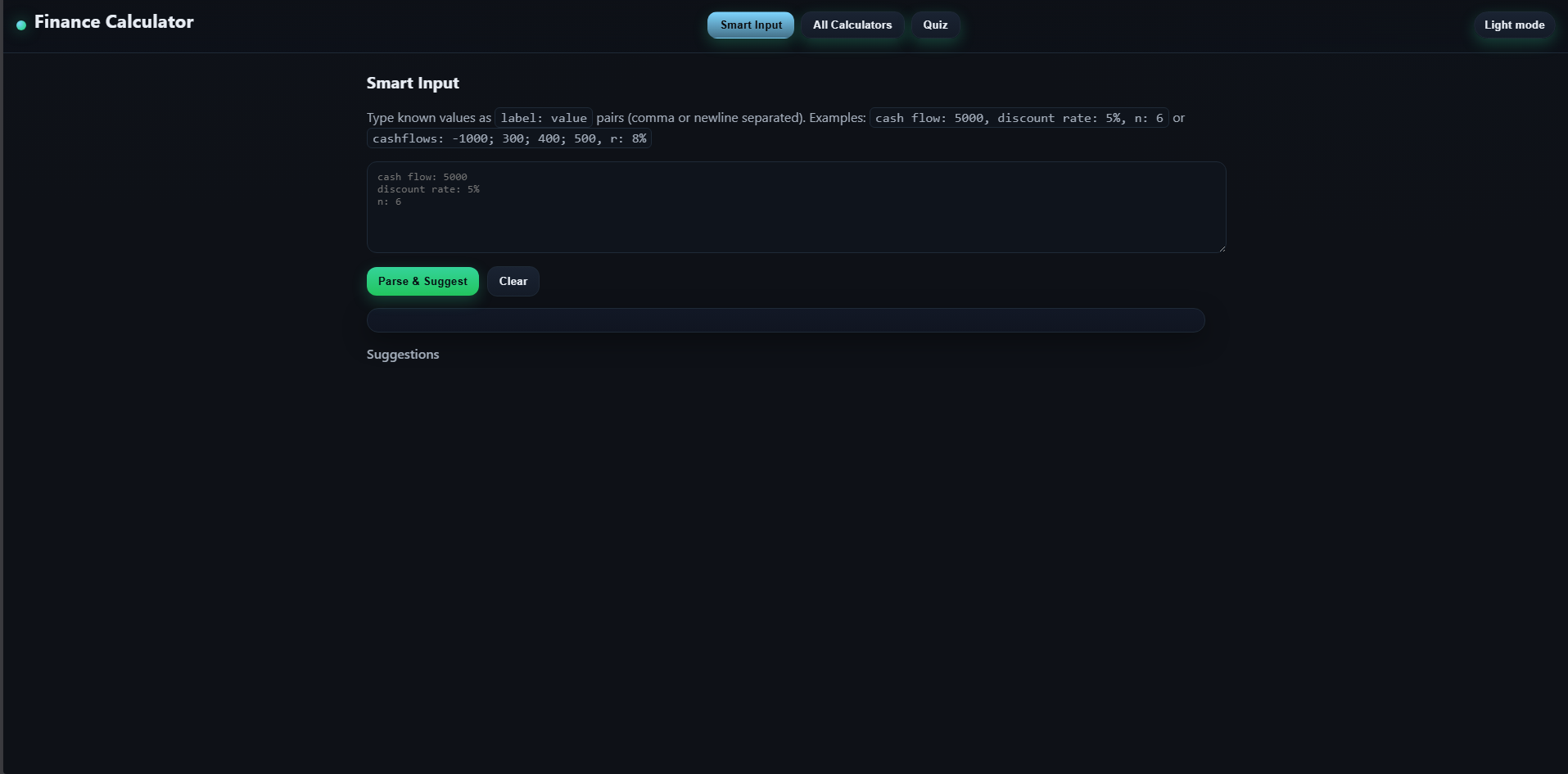Image resolution: width=1568 pixels, height=774 pixels.
Task: Click the green status dot beside Finance Calculator
Action: tap(21, 25)
